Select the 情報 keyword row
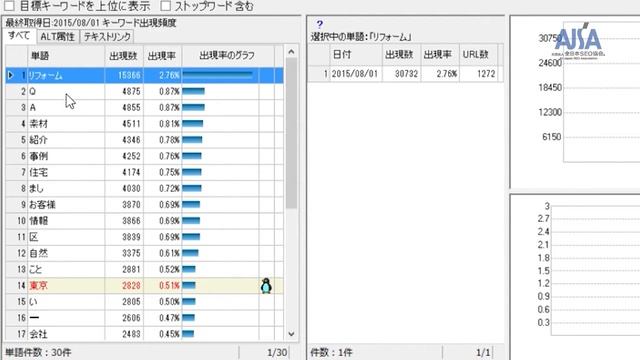The image size is (640, 360). pos(144,221)
